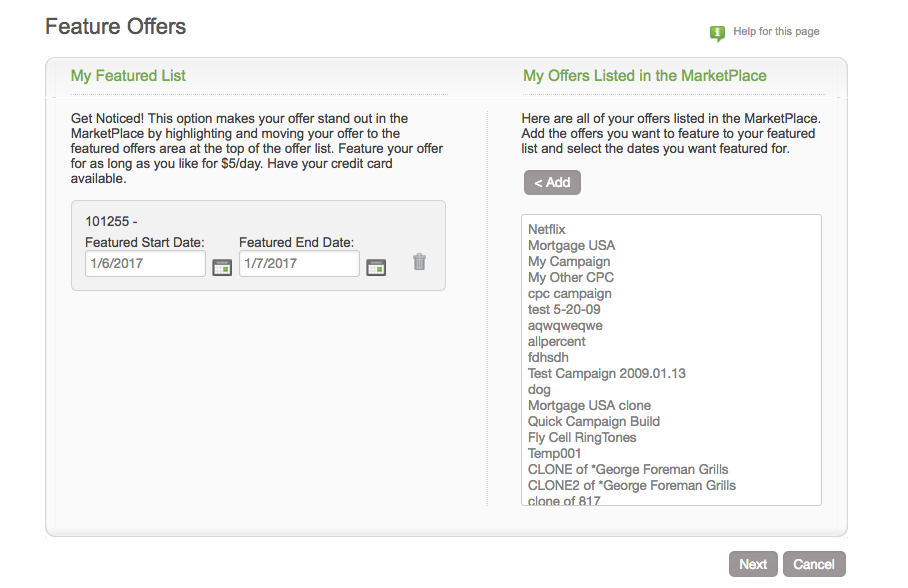Open Help for this page link
The width and height of the screenshot is (908, 588).
776,31
